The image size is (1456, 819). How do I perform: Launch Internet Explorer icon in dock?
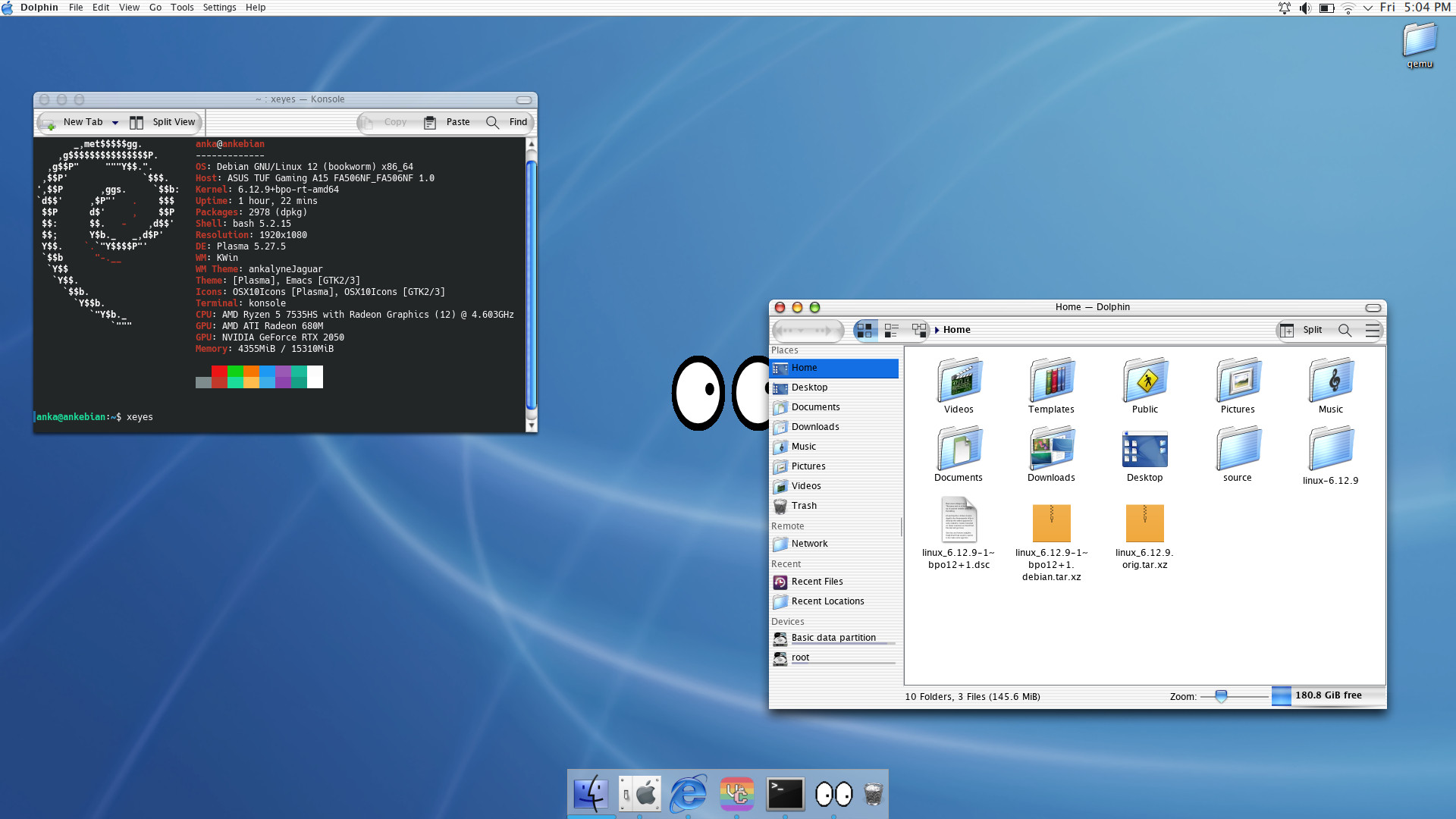click(689, 794)
